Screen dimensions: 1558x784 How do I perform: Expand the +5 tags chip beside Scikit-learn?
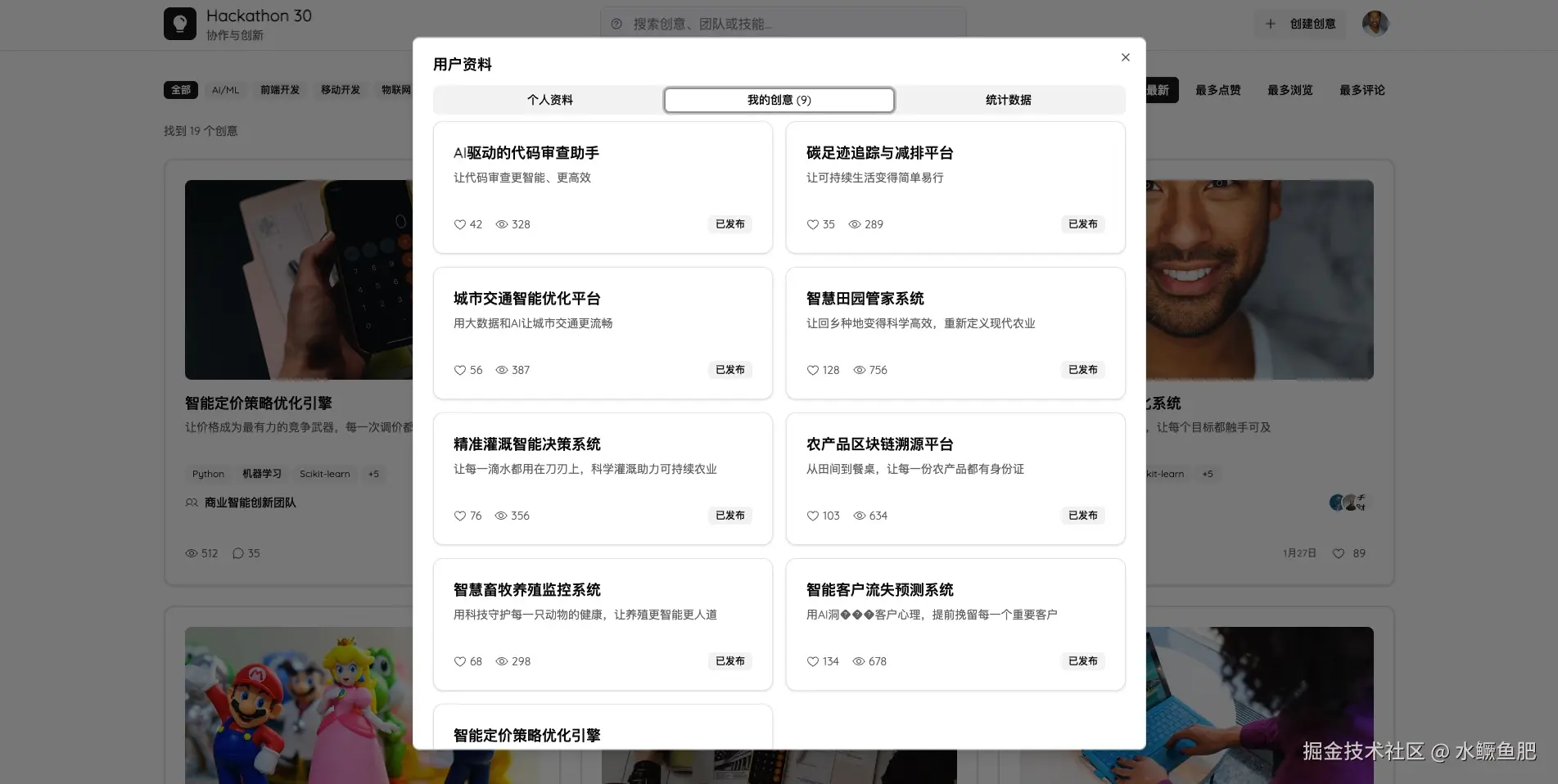(373, 473)
